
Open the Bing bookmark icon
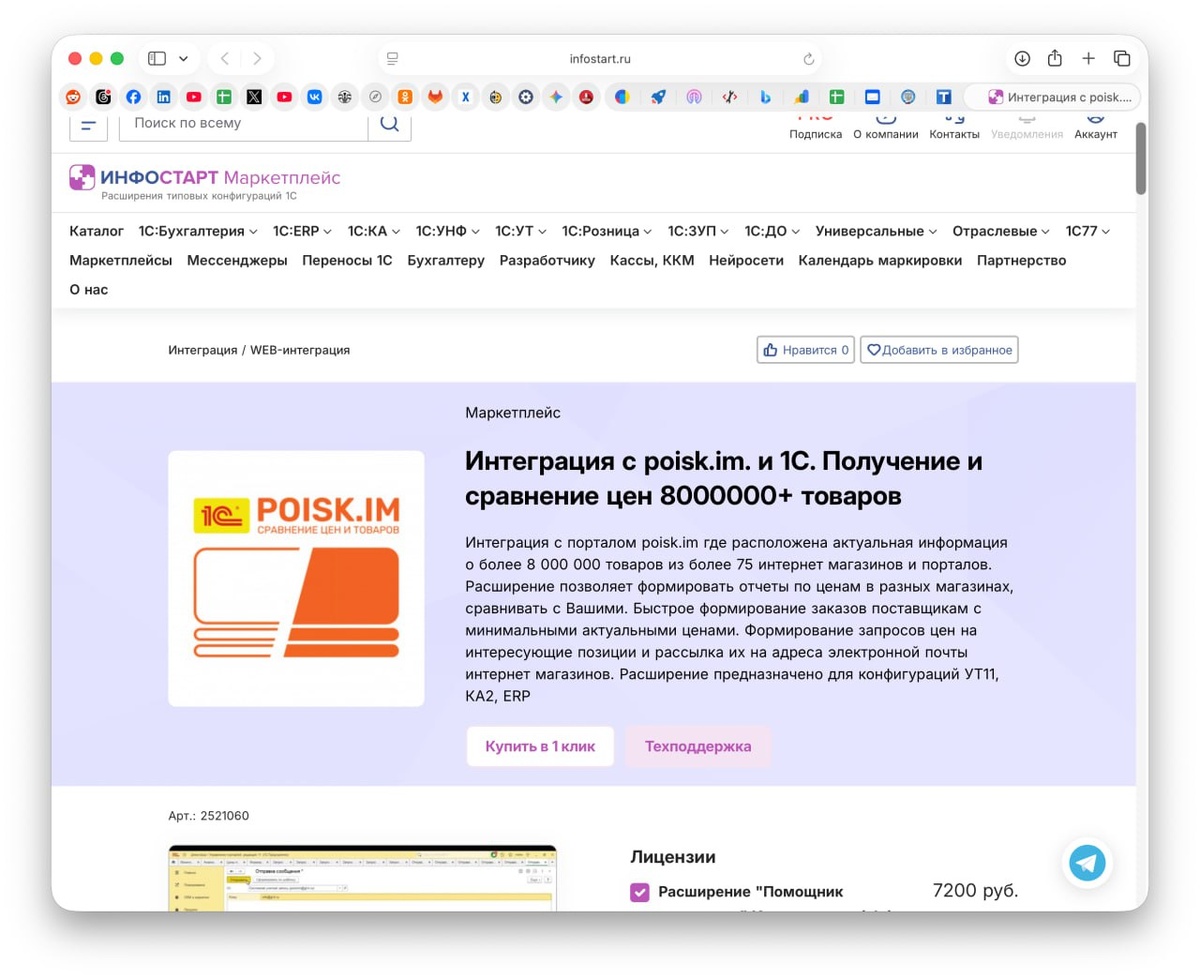765,97
